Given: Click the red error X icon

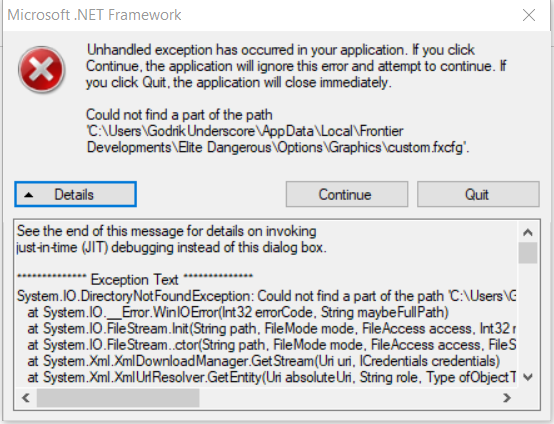Looking at the screenshot, I should [41, 69].
